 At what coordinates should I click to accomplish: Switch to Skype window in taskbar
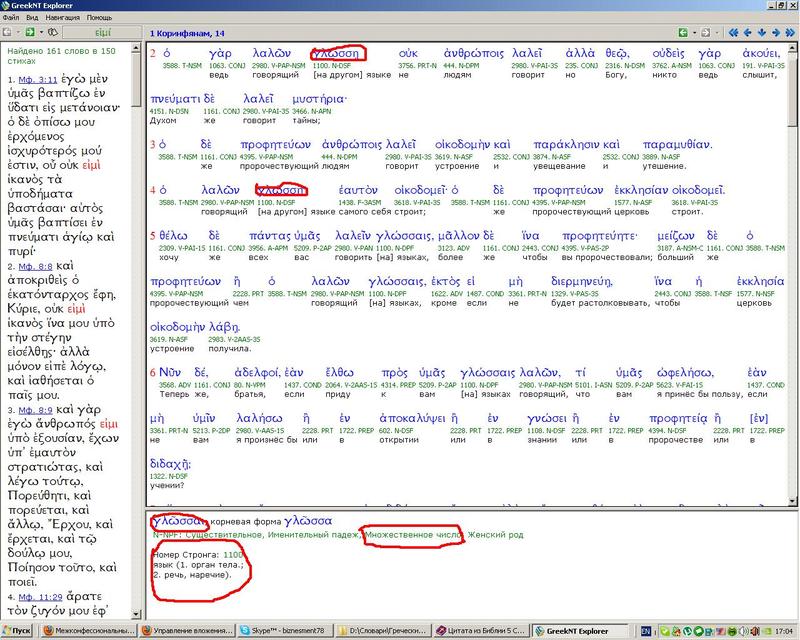click(282, 631)
